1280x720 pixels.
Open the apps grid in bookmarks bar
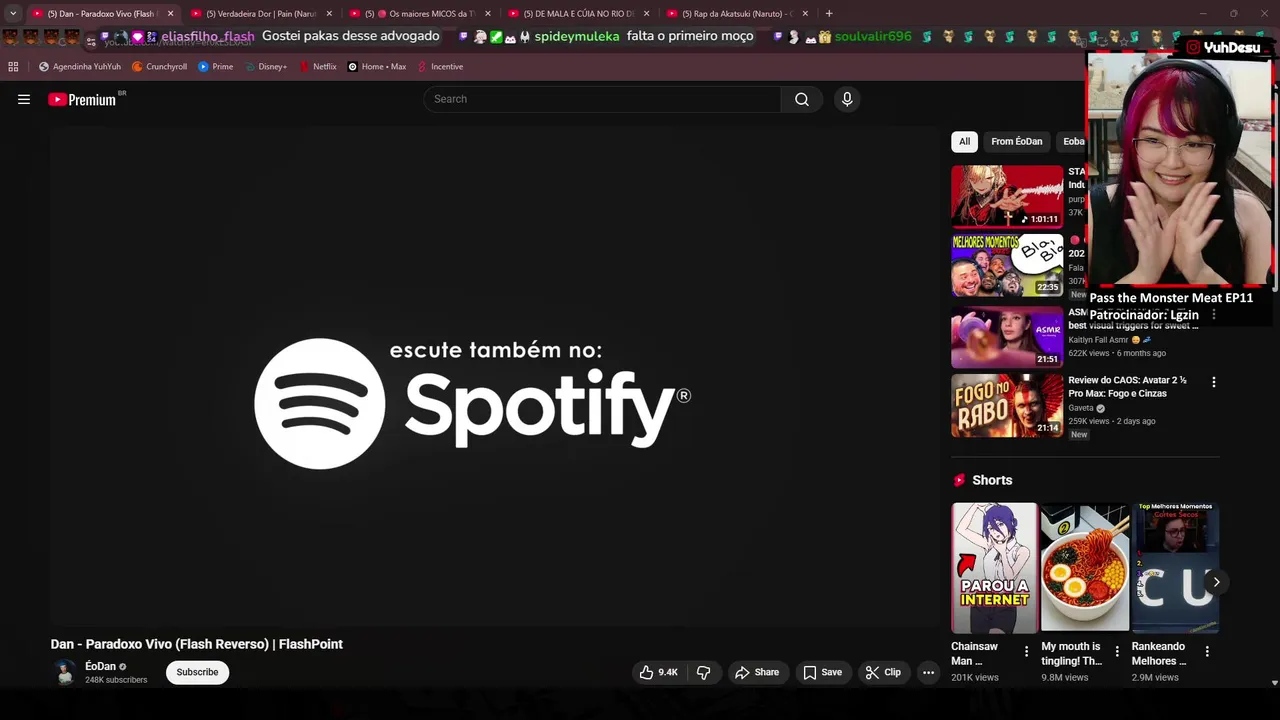(13, 67)
